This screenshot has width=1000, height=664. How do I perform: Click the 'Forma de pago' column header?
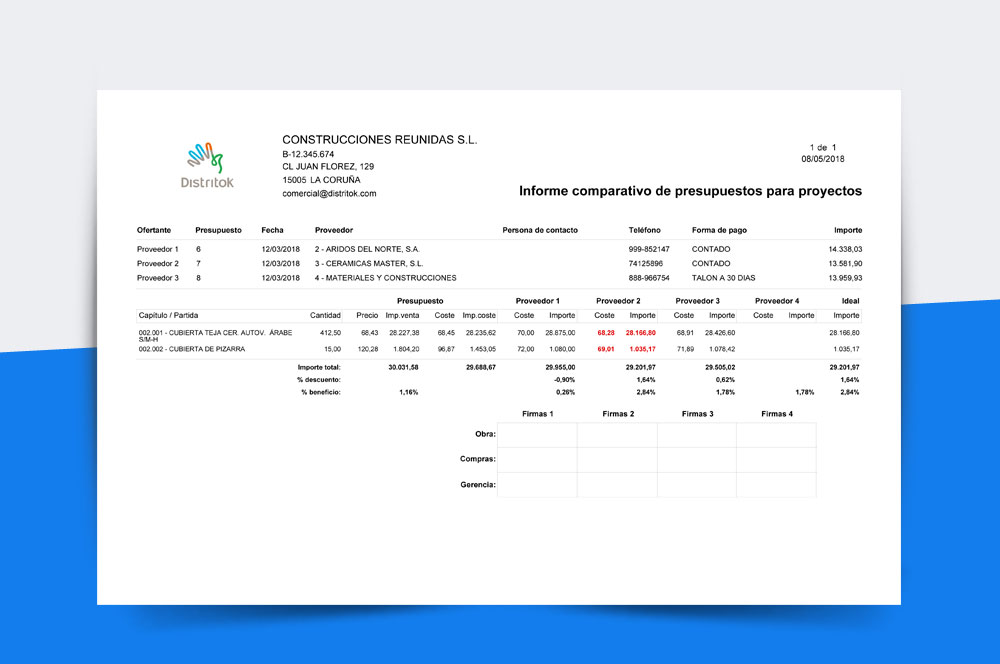(x=719, y=230)
